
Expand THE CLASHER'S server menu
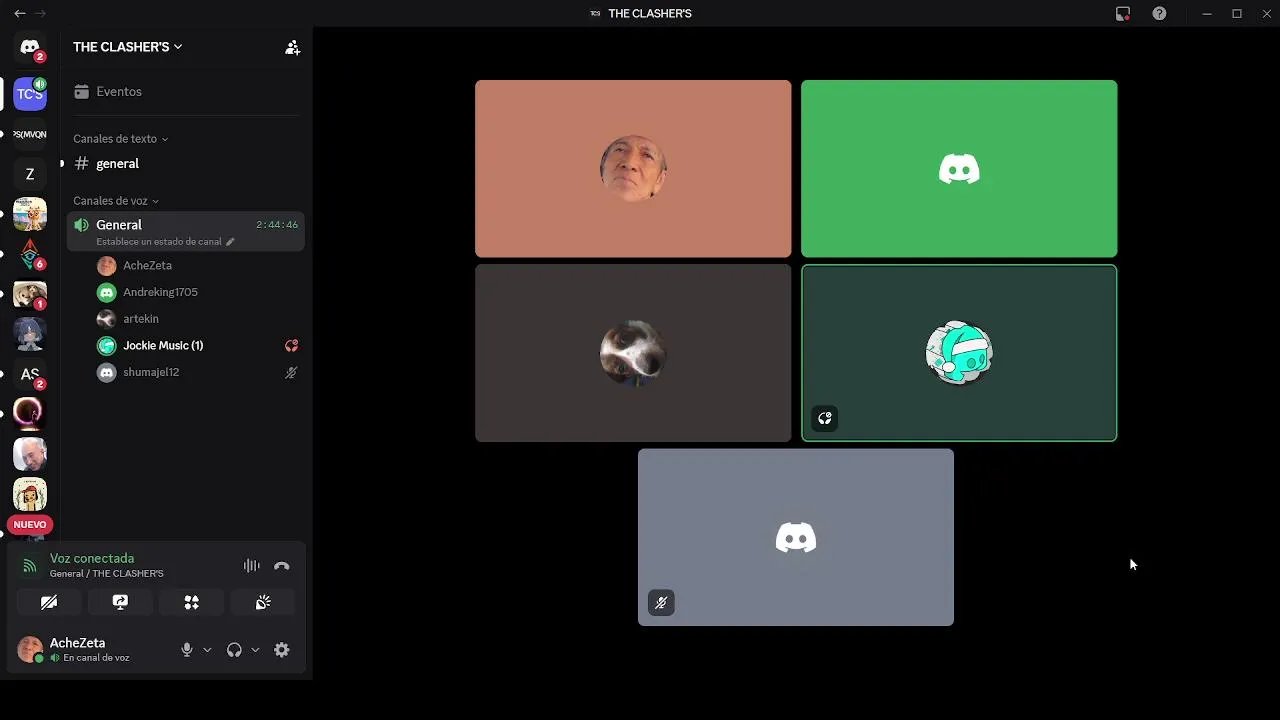pos(128,47)
